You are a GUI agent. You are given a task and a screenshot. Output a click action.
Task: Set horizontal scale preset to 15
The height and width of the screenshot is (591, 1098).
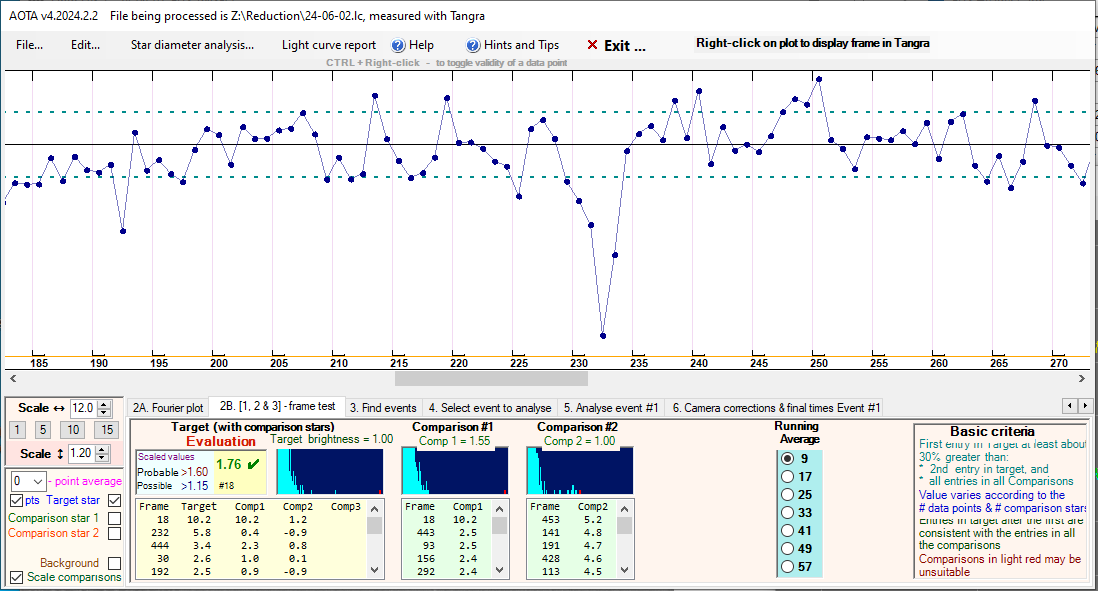tap(106, 430)
